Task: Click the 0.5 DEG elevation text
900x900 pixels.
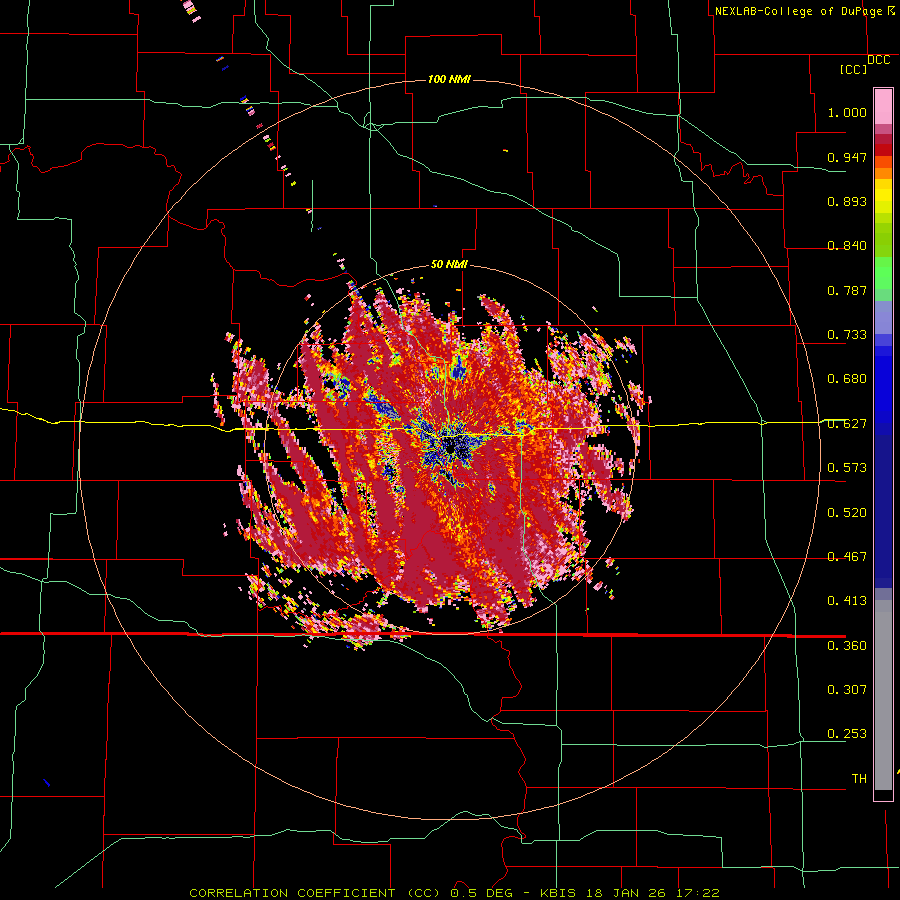Action: (483, 893)
